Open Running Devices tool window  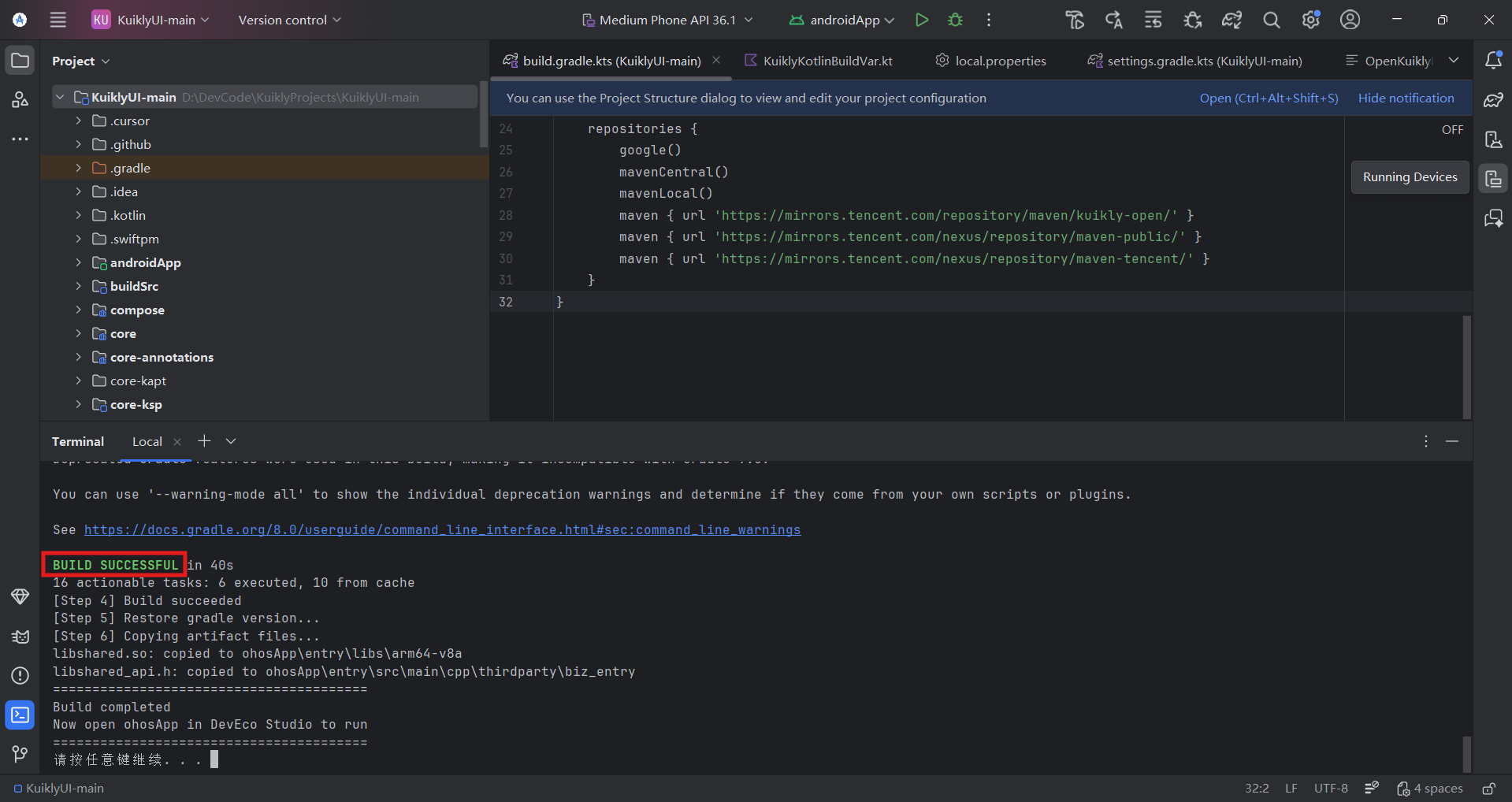pyautogui.click(x=1493, y=178)
